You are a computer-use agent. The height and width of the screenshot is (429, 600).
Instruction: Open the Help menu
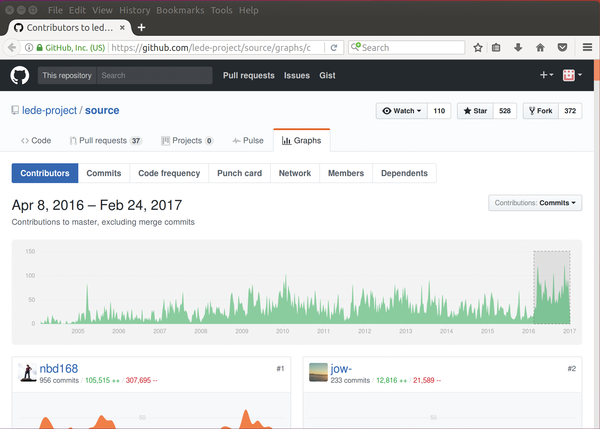pyautogui.click(x=249, y=10)
